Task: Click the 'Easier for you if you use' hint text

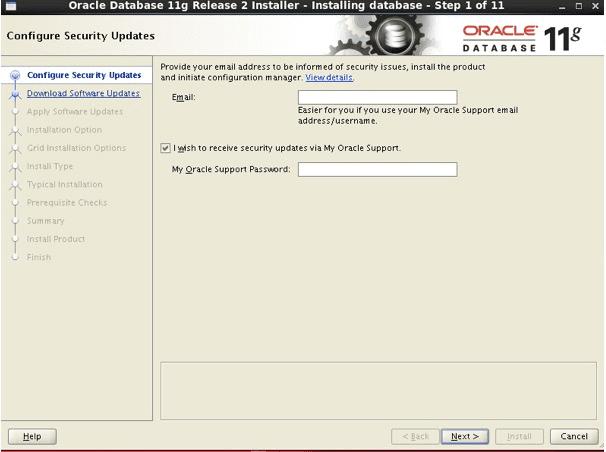Action: [x=408, y=116]
